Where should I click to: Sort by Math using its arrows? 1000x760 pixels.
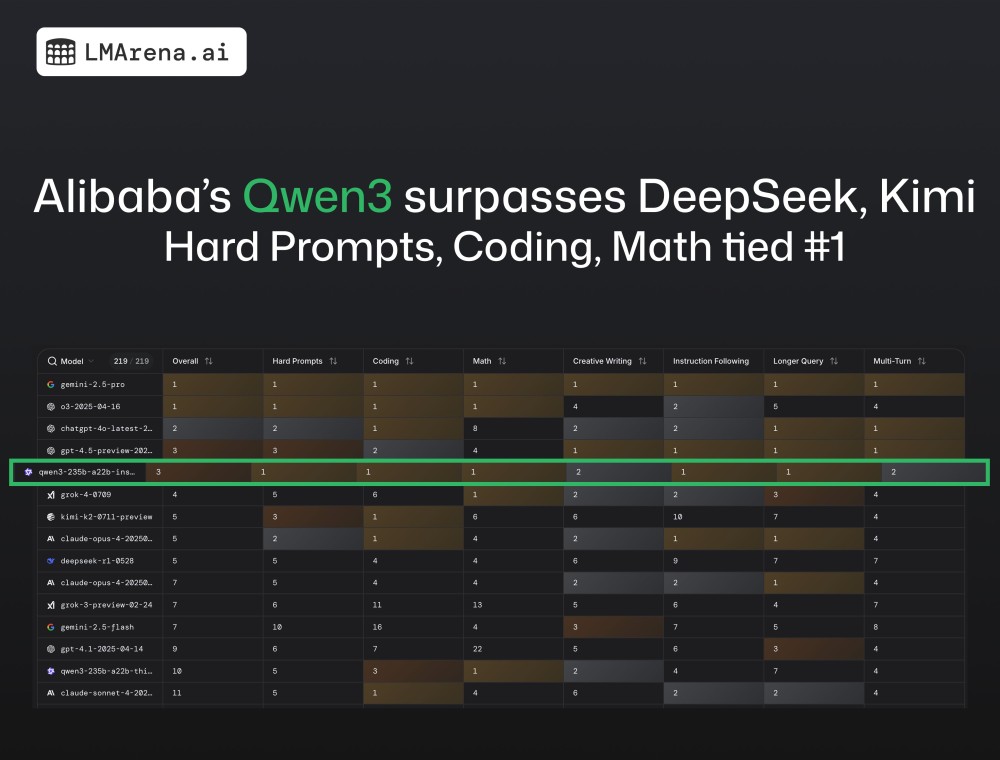tap(502, 361)
